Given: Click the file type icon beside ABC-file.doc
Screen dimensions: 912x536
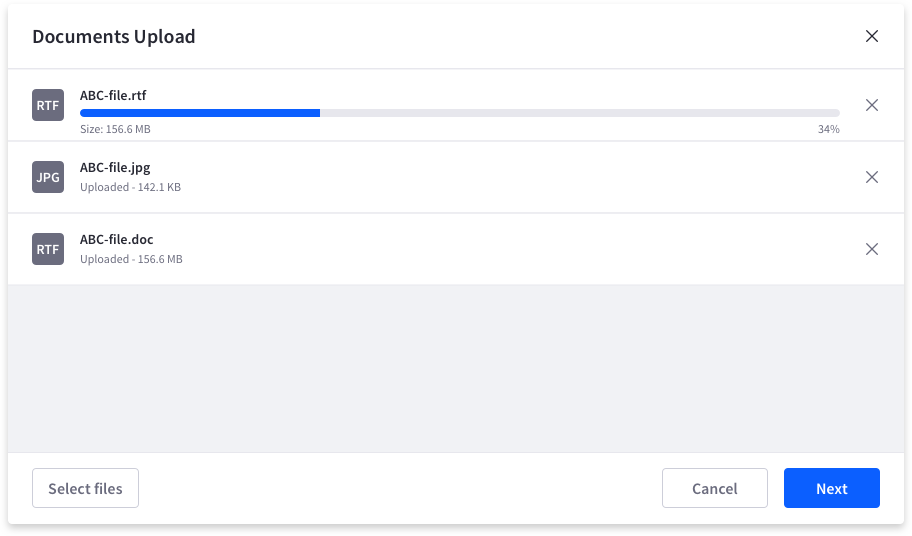Looking at the screenshot, I should [48, 249].
